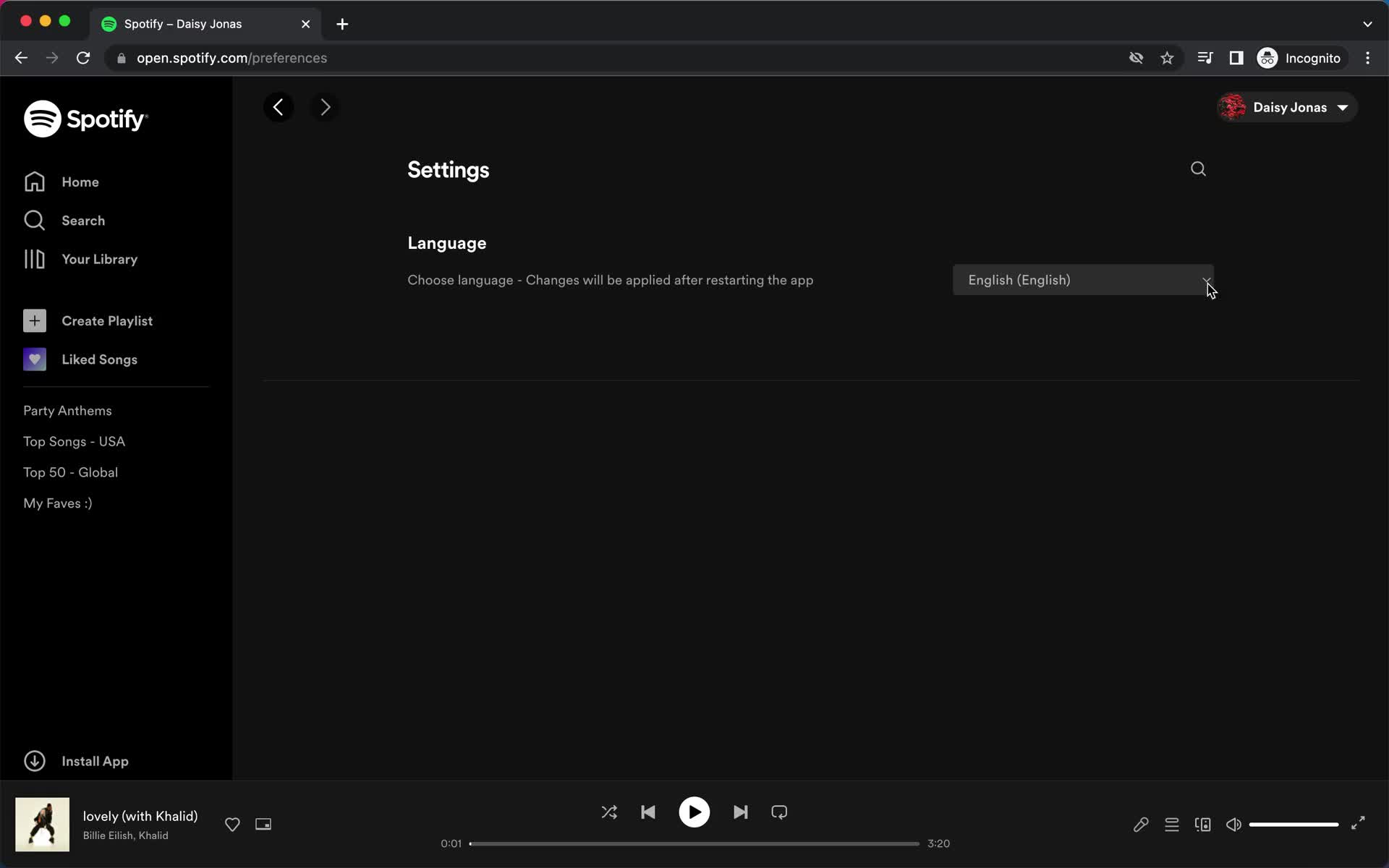The height and width of the screenshot is (868, 1389).
Task: Open the play queue
Action: tap(1172, 825)
